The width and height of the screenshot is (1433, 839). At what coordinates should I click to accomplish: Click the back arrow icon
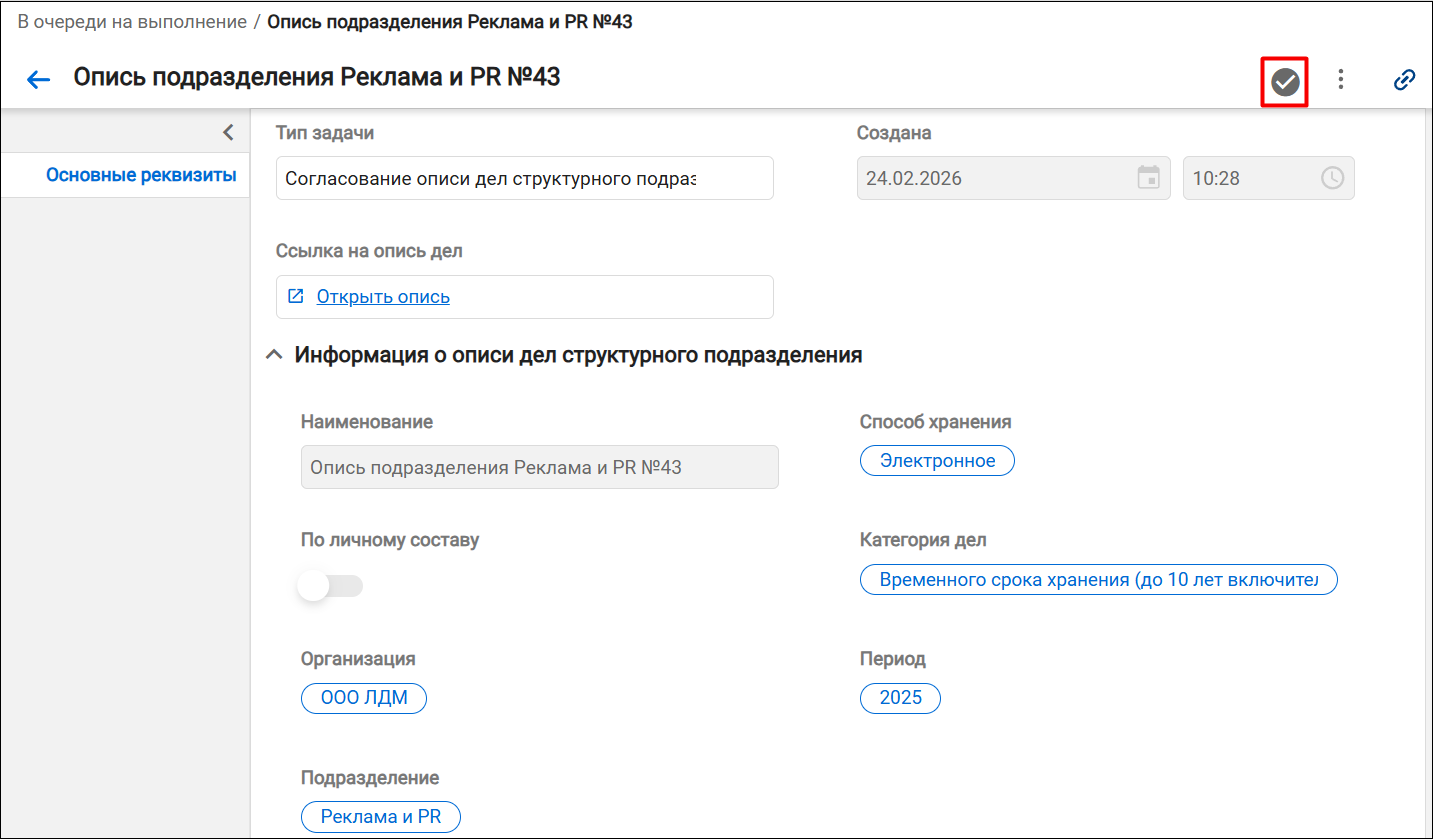click(x=38, y=80)
